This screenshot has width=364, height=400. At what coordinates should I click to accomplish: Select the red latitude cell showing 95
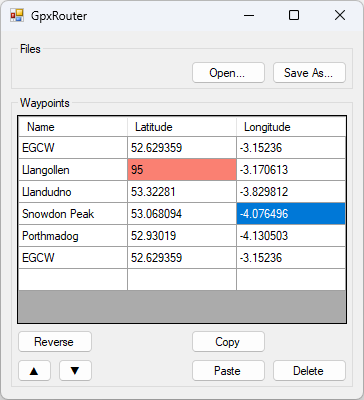pyautogui.click(x=182, y=170)
